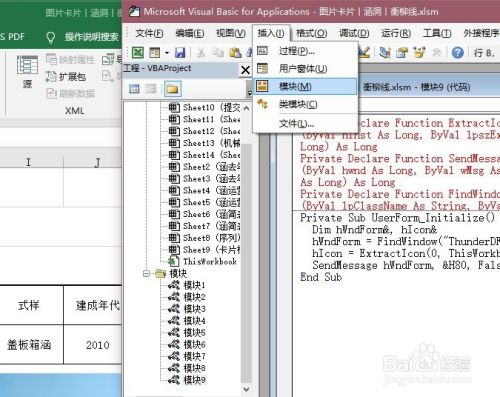Open the Properties Window toolbar icon
500x397 pixels.
[402, 53]
